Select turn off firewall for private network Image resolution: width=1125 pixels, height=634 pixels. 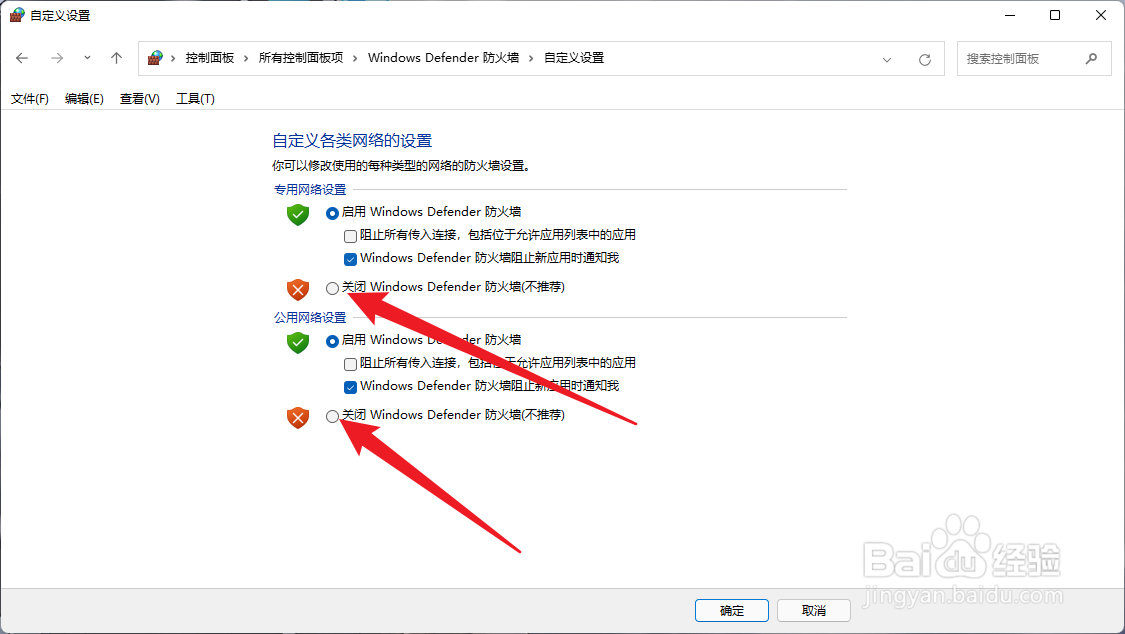pyautogui.click(x=332, y=288)
